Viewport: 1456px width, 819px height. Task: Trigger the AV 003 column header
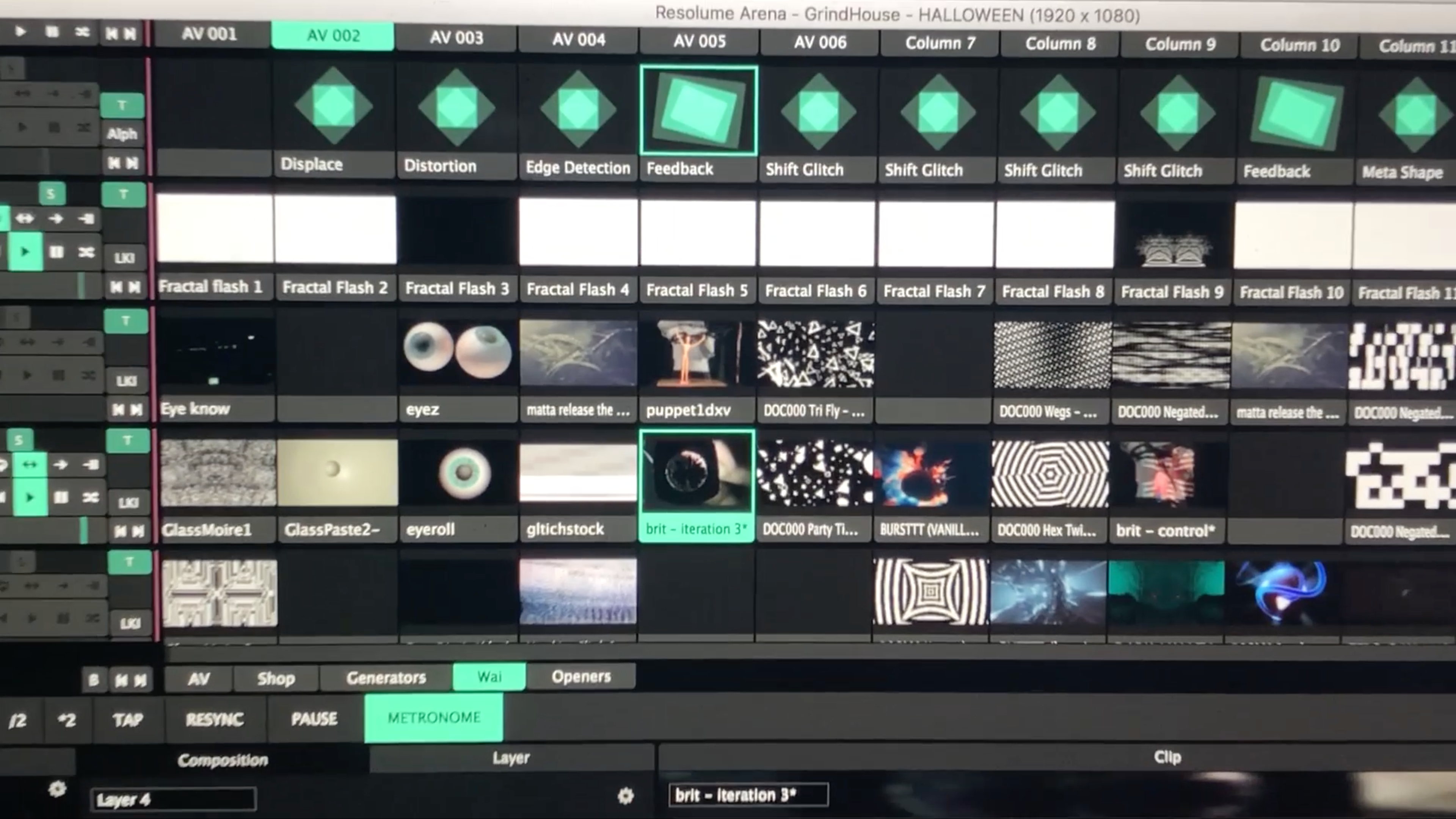coord(456,38)
